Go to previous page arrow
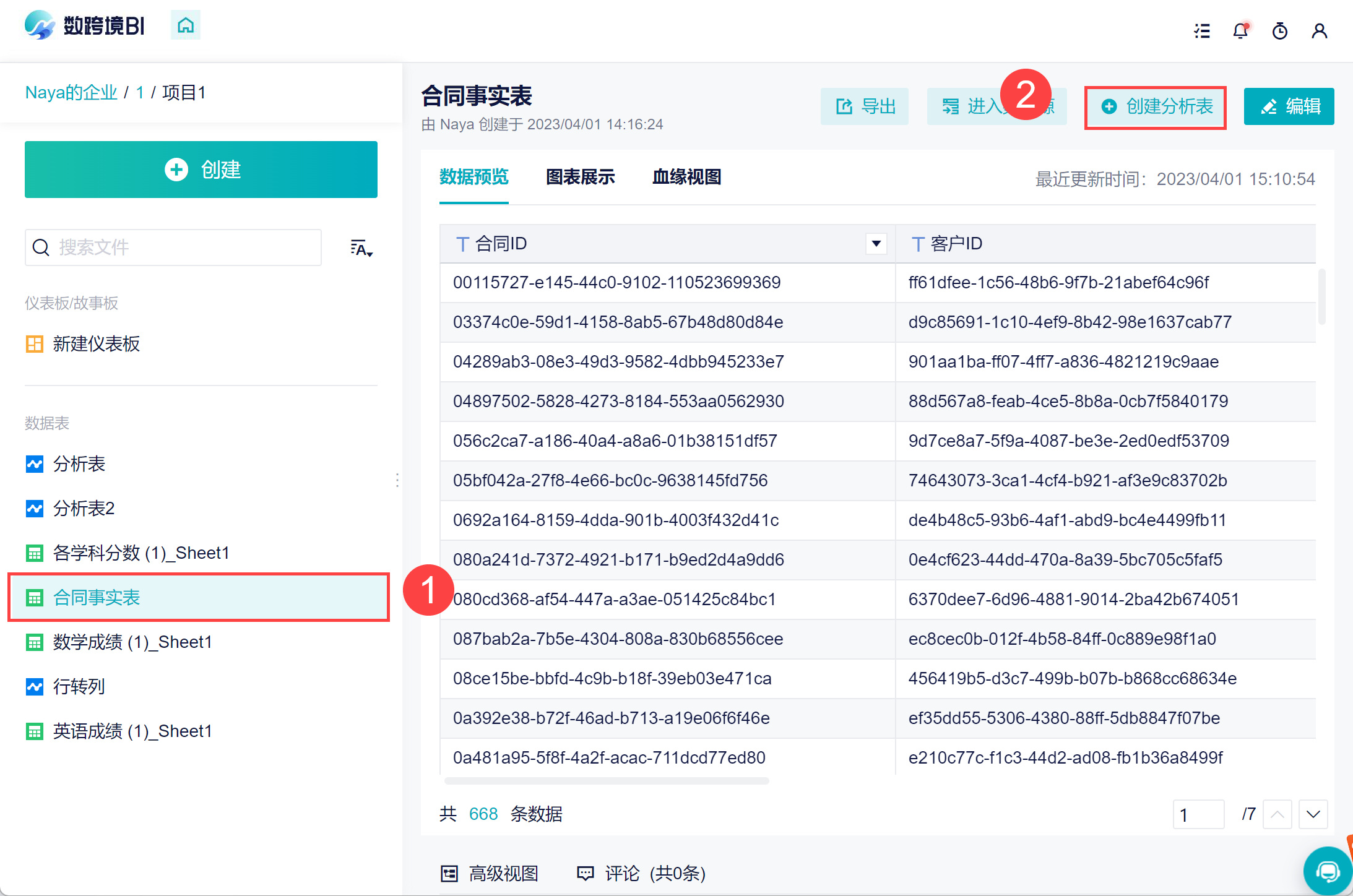Viewport: 1353px width, 896px height. tap(1277, 814)
